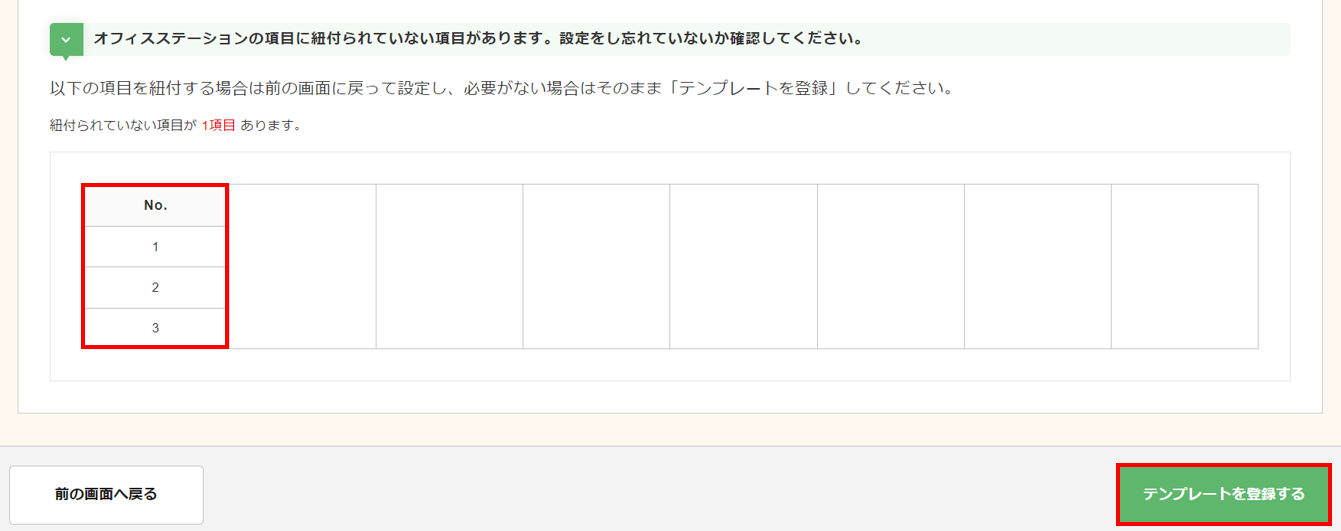Click the 以下の項目を紐付する場合 instruction sentence
Image resolution: width=1341 pixels, height=531 pixels.
(x=503, y=88)
